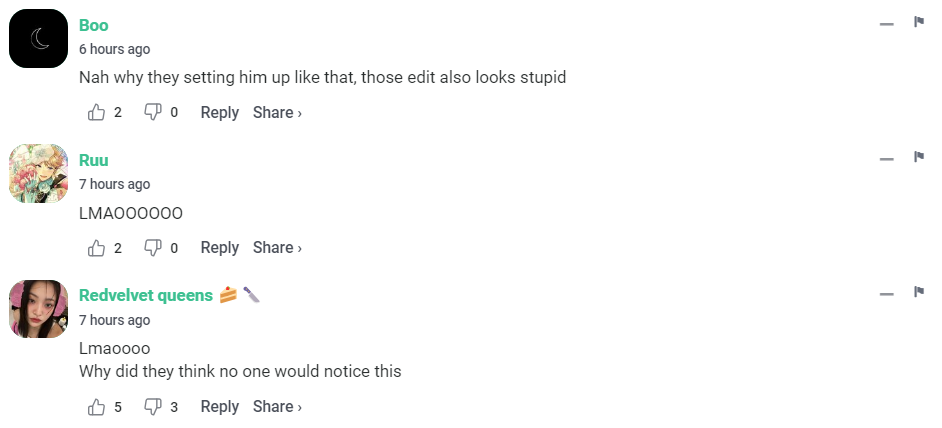Image resolution: width=942 pixels, height=428 pixels.
Task: Like Boo's comment with thumbs up
Action: [97, 113]
